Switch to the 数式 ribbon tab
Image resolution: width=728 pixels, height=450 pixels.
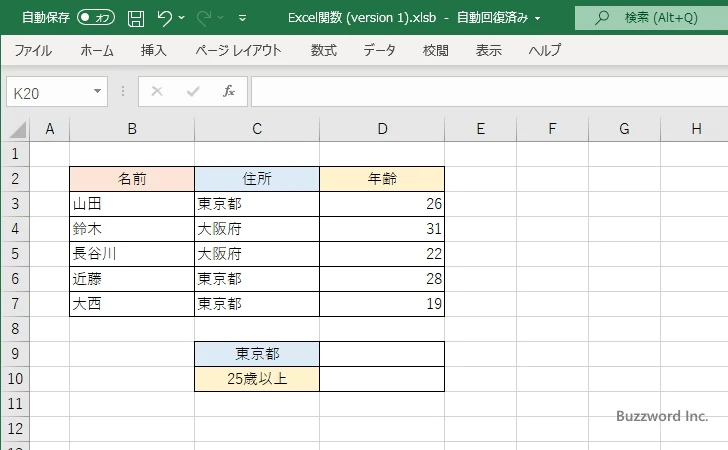[x=324, y=50]
